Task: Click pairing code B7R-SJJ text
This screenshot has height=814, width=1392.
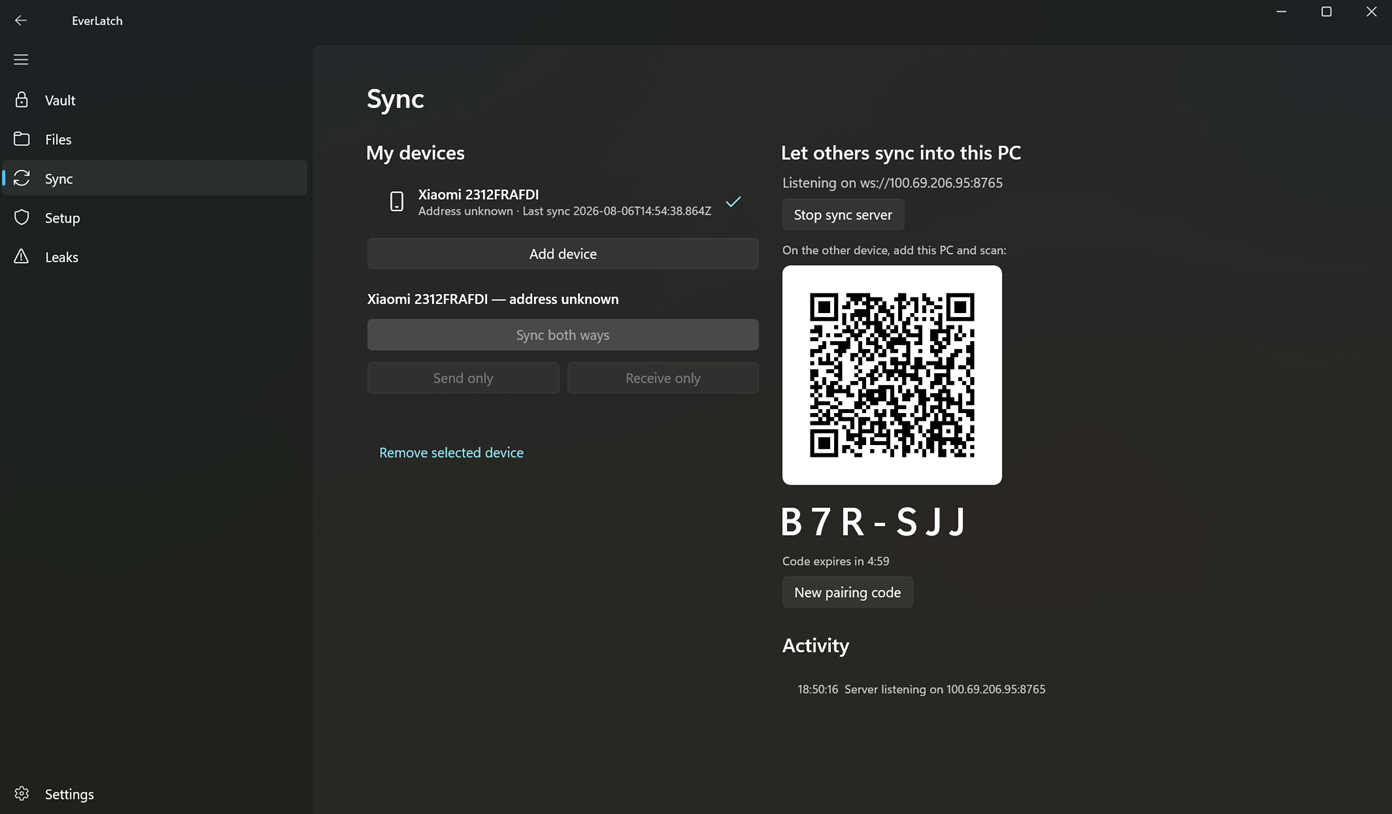Action: (x=874, y=522)
